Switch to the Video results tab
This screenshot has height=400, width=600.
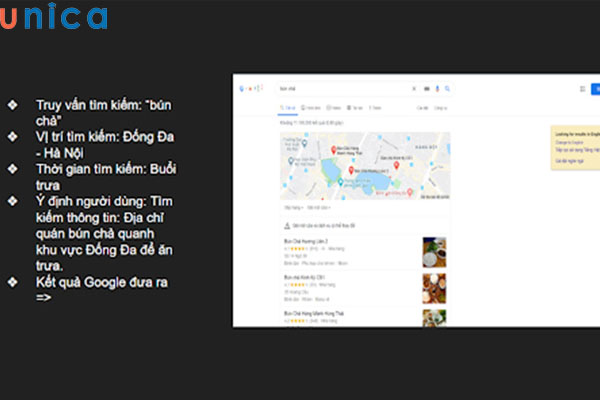[x=334, y=108]
